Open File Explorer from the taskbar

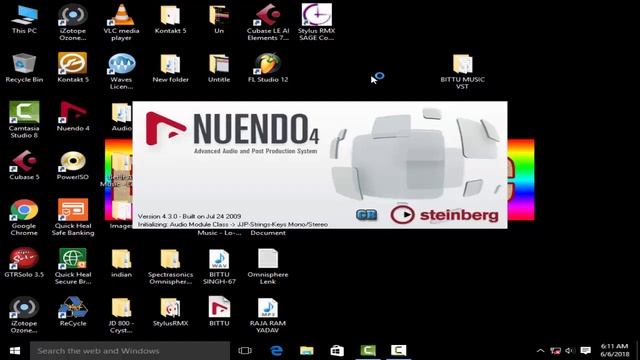click(307, 351)
